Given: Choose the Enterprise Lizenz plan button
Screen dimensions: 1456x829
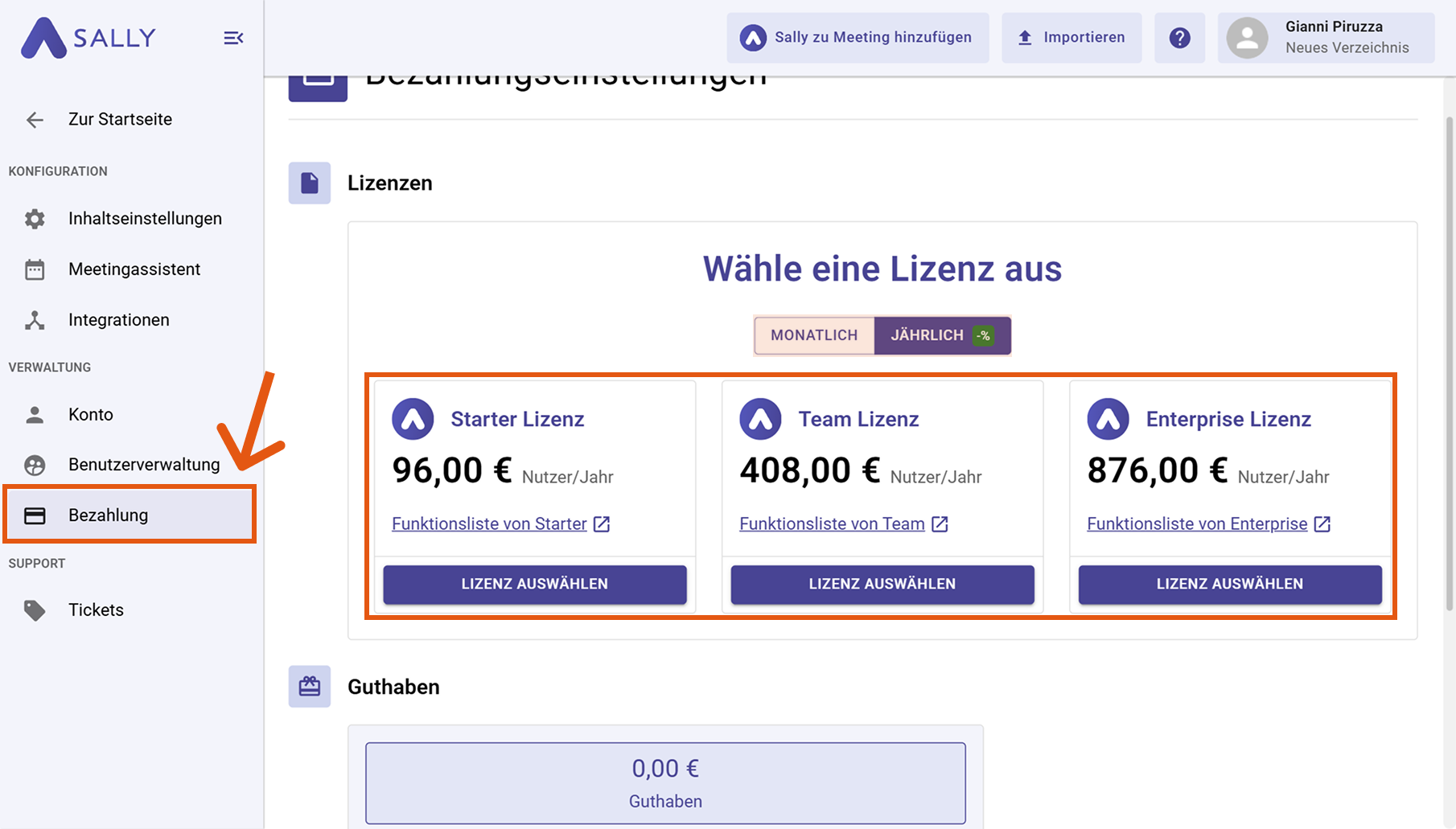Looking at the screenshot, I should [1230, 585].
